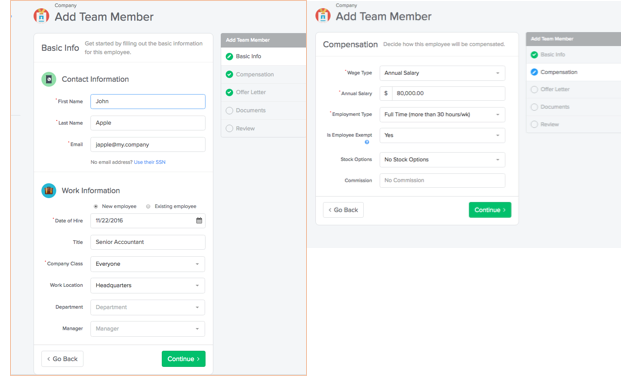The width and height of the screenshot is (633, 381).
Task: Open the Stock Options dropdown
Action: tap(442, 159)
